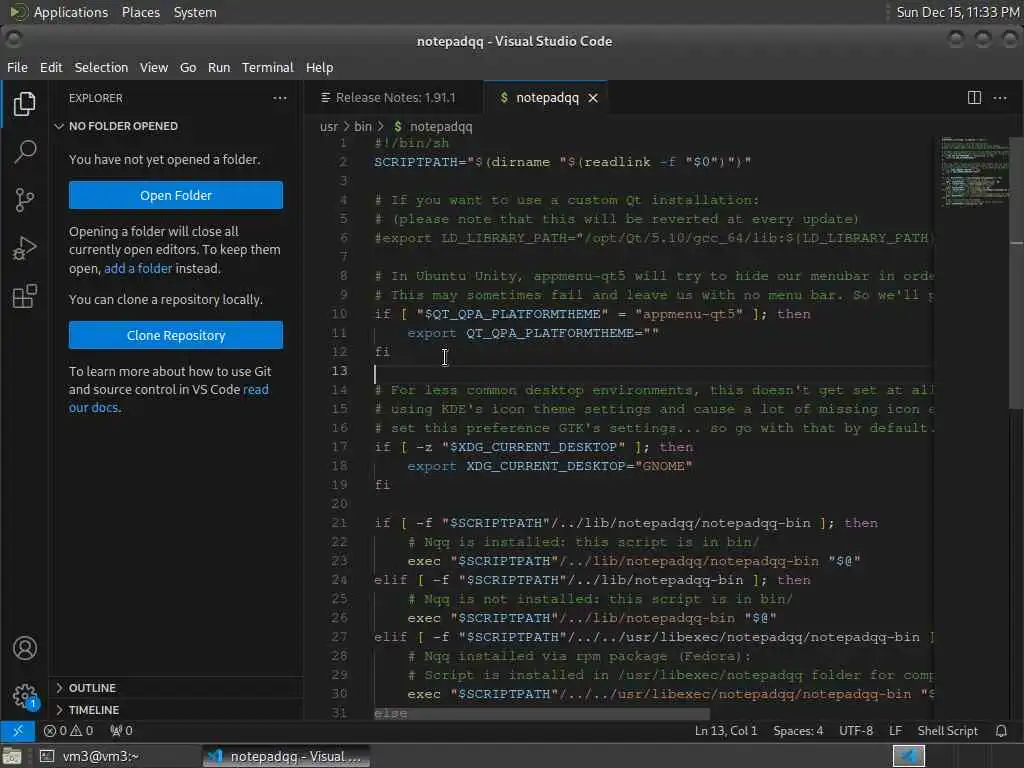The height and width of the screenshot is (768, 1024).
Task: Click the '#!/bin/sh' line in editor
Action: pyautogui.click(x=411, y=143)
